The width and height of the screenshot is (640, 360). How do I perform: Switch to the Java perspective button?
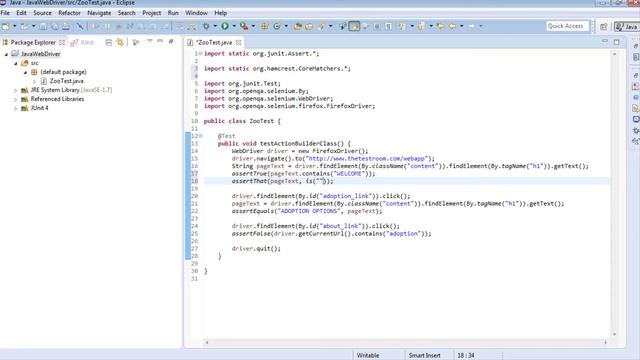pyautogui.click(x=627, y=27)
